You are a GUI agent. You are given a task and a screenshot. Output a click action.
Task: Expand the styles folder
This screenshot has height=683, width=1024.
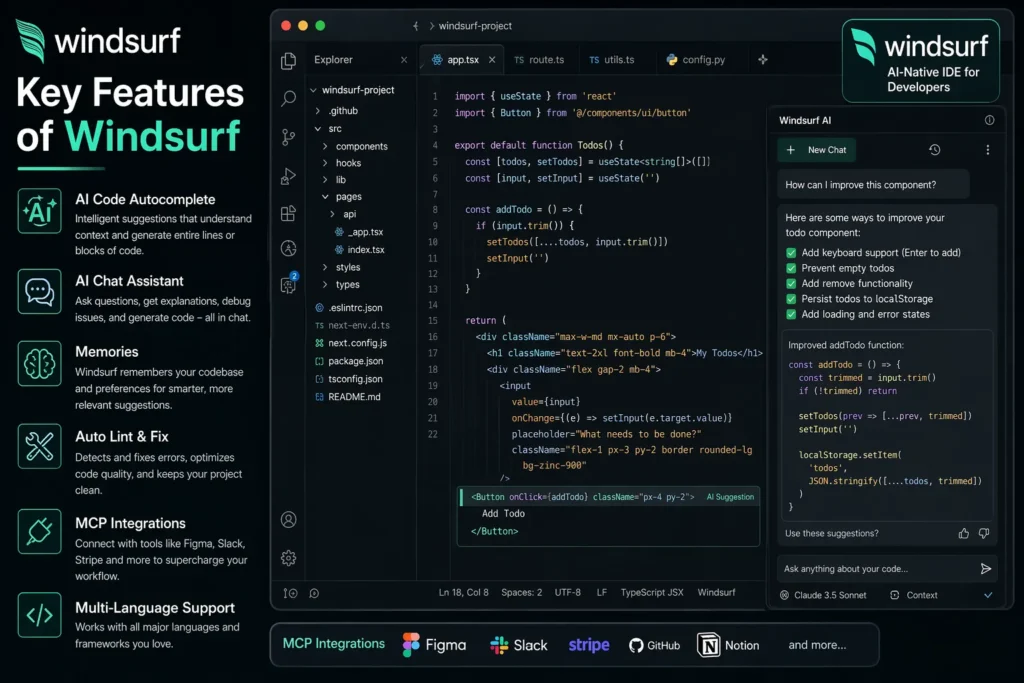(325, 267)
